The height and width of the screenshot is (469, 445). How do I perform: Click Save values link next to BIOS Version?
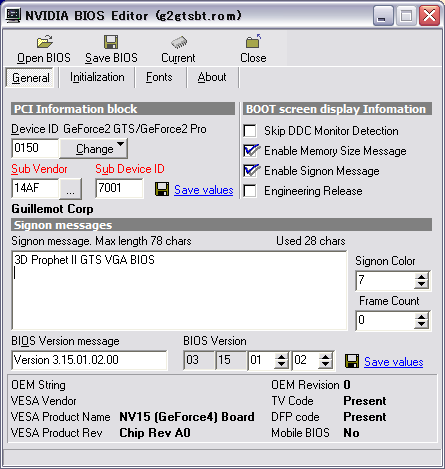tap(394, 362)
